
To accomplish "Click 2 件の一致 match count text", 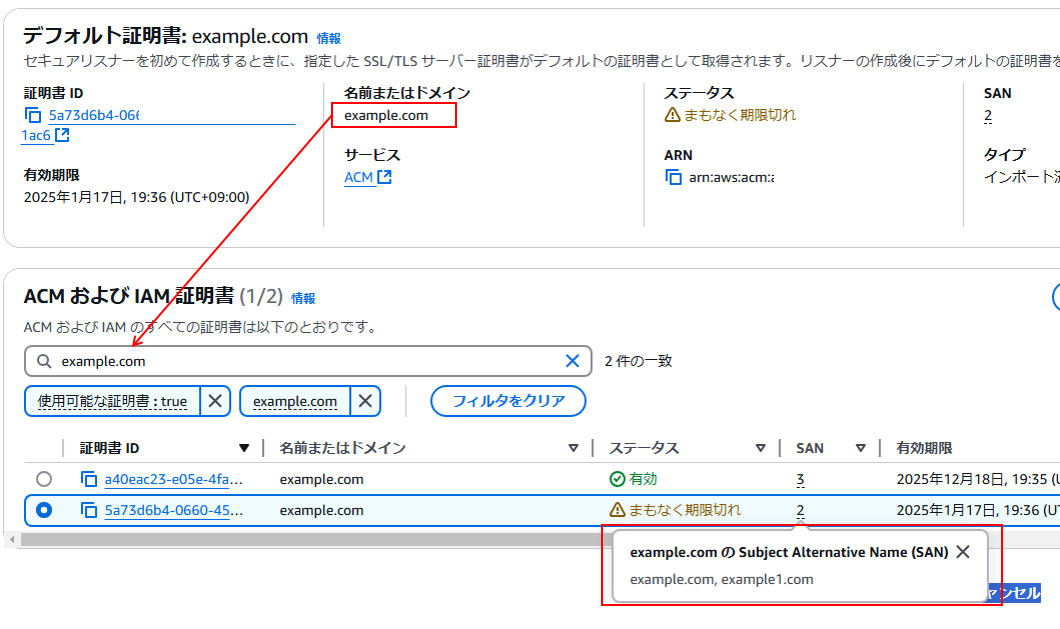I will (x=638, y=361).
